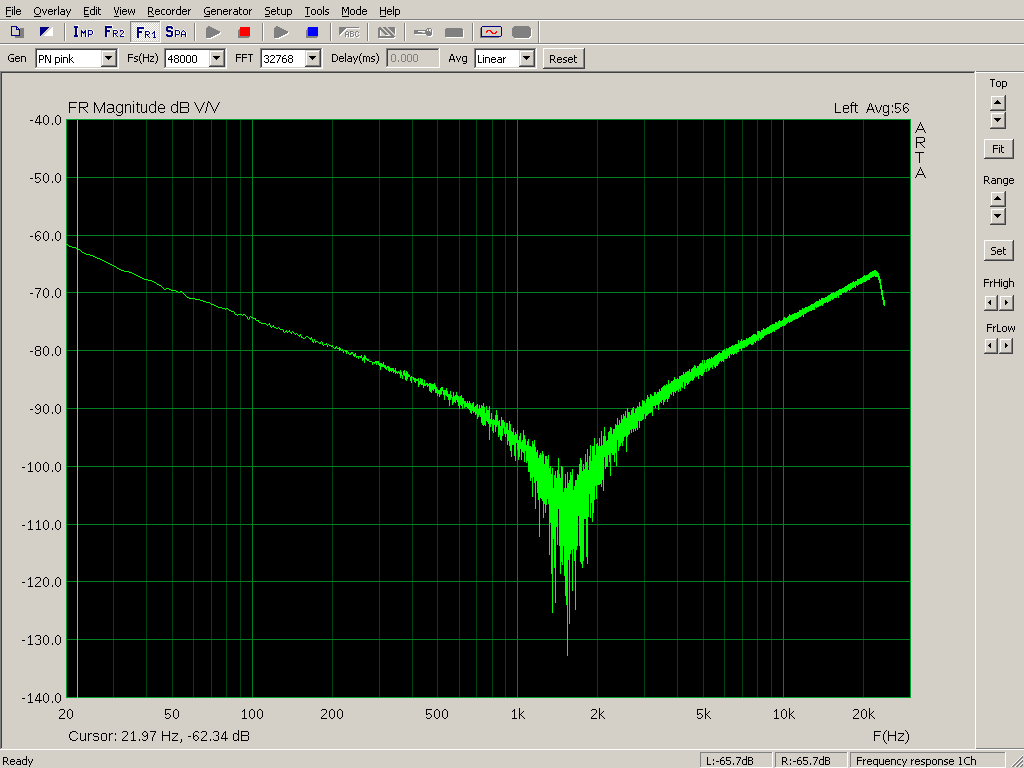The height and width of the screenshot is (768, 1024).
Task: Click the Range up arrow
Action: 997,199
